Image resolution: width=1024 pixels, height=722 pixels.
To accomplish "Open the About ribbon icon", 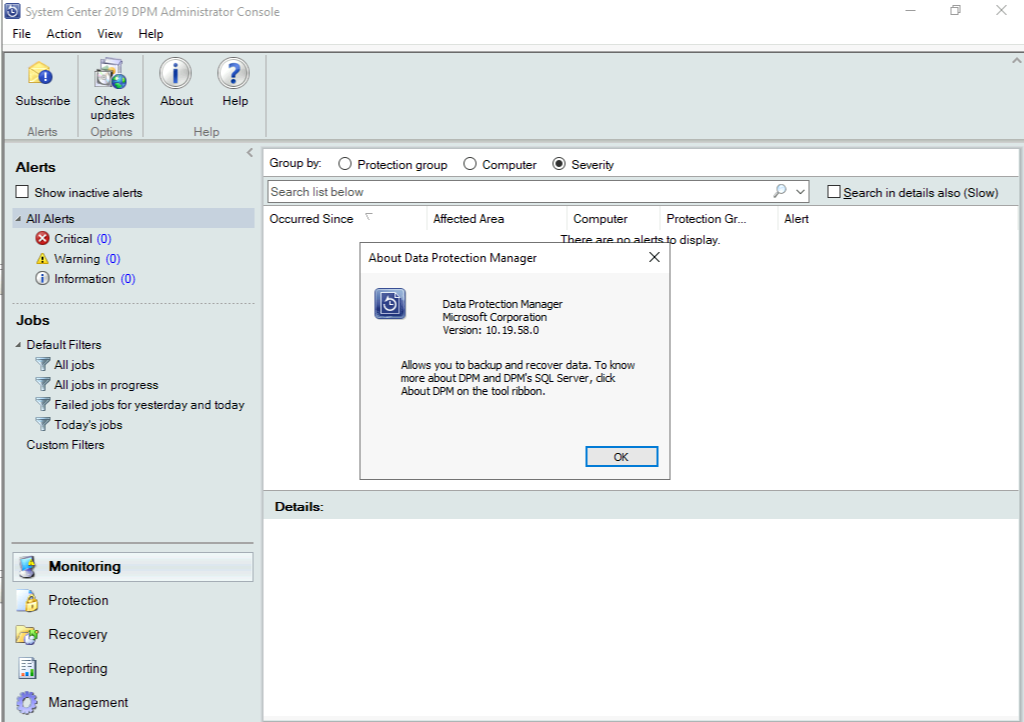I will pyautogui.click(x=176, y=73).
